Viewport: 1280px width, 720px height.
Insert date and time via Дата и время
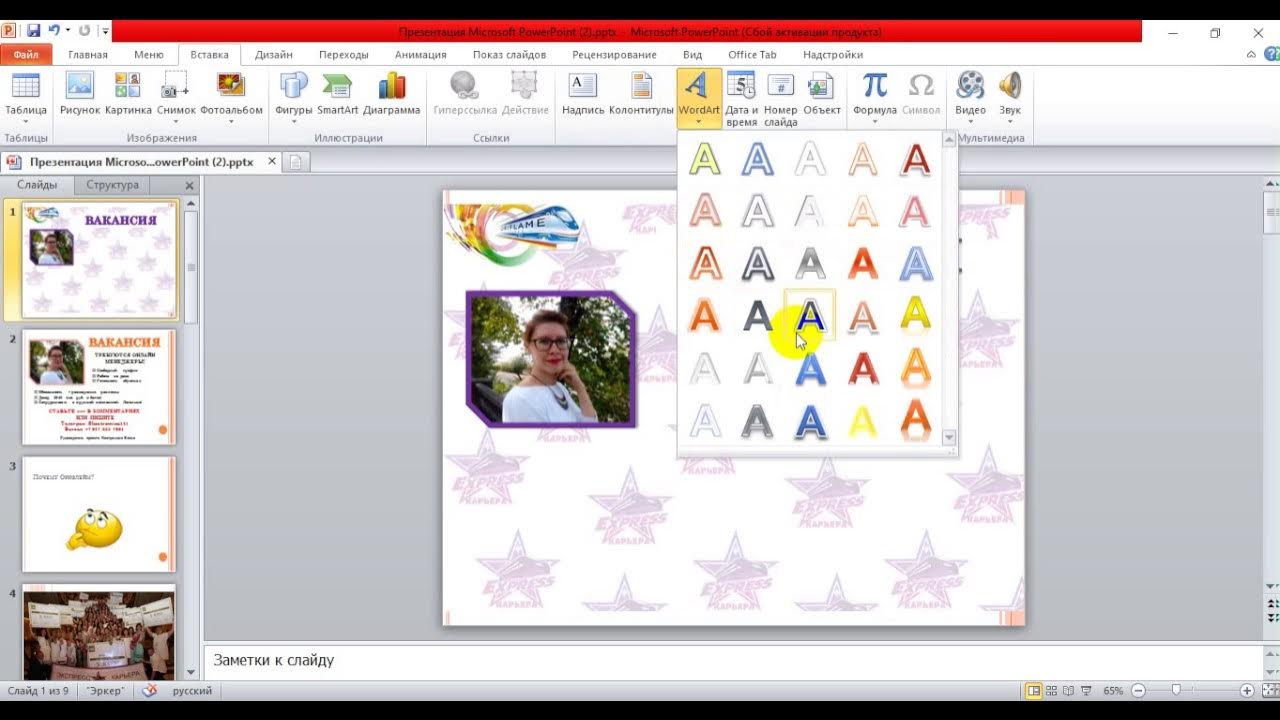[x=741, y=98]
